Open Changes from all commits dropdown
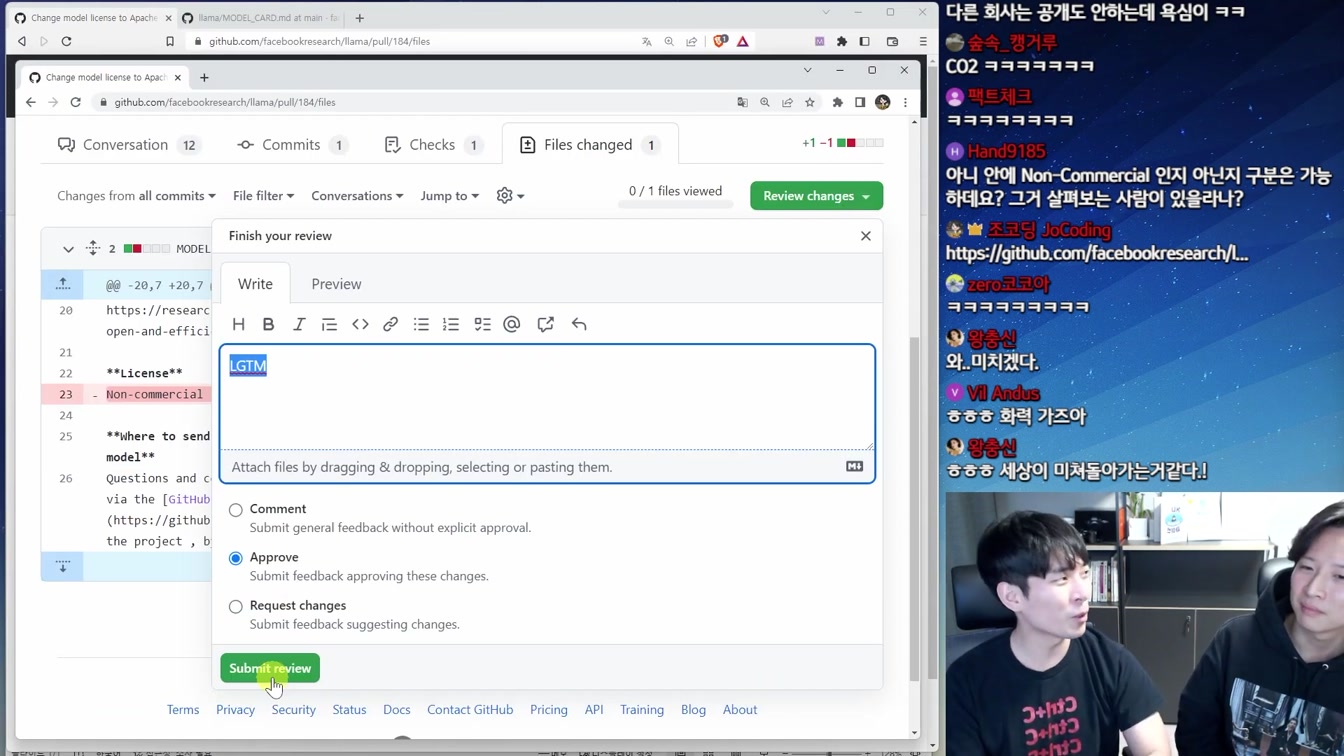 [x=136, y=196]
